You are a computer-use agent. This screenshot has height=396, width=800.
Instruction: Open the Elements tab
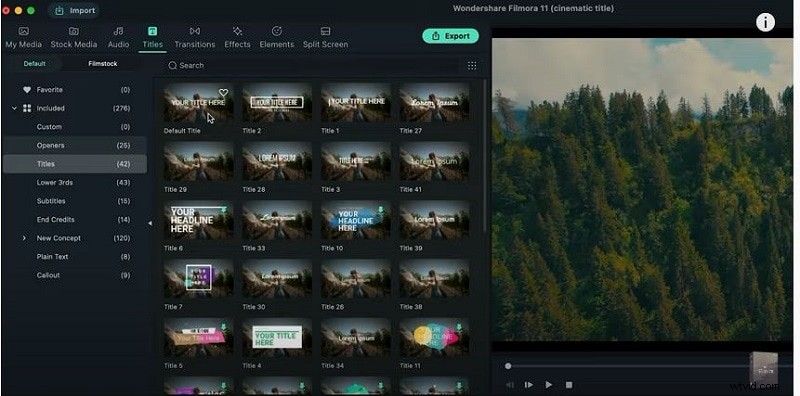pyautogui.click(x=277, y=38)
